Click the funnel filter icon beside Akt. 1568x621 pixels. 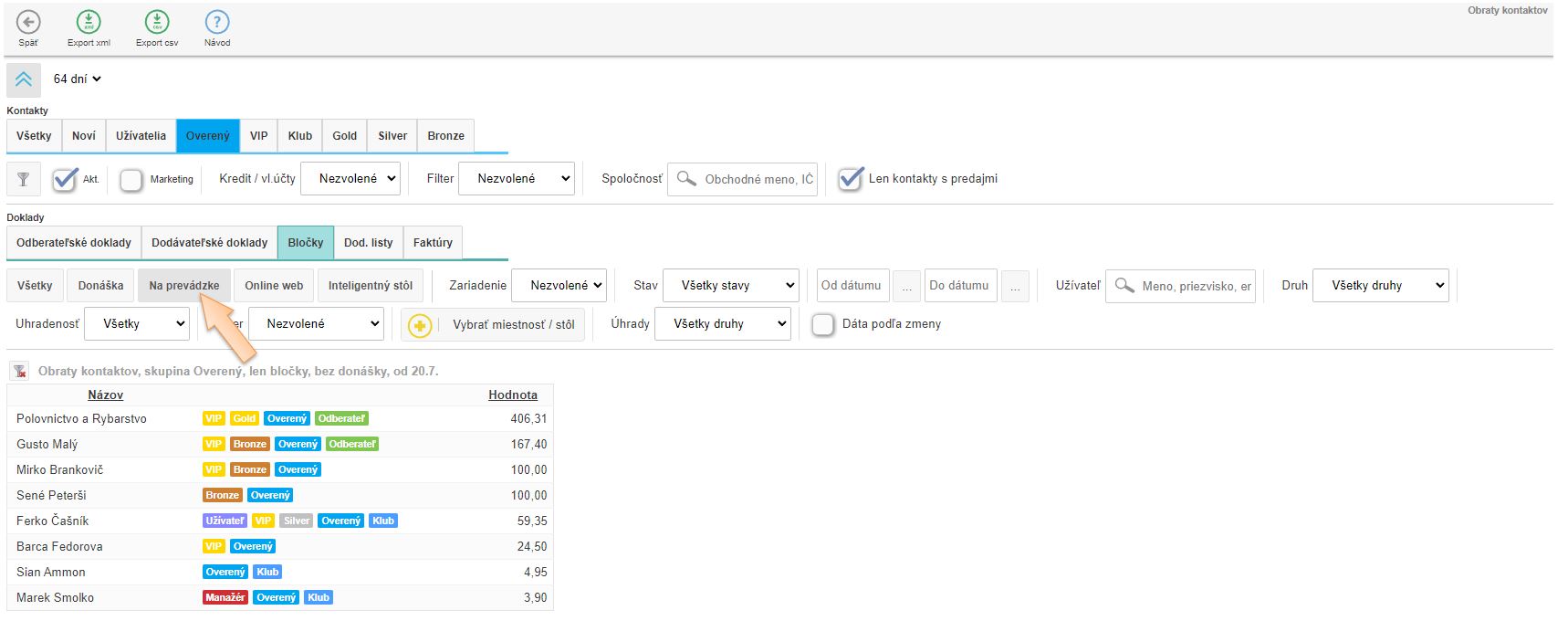coord(24,179)
